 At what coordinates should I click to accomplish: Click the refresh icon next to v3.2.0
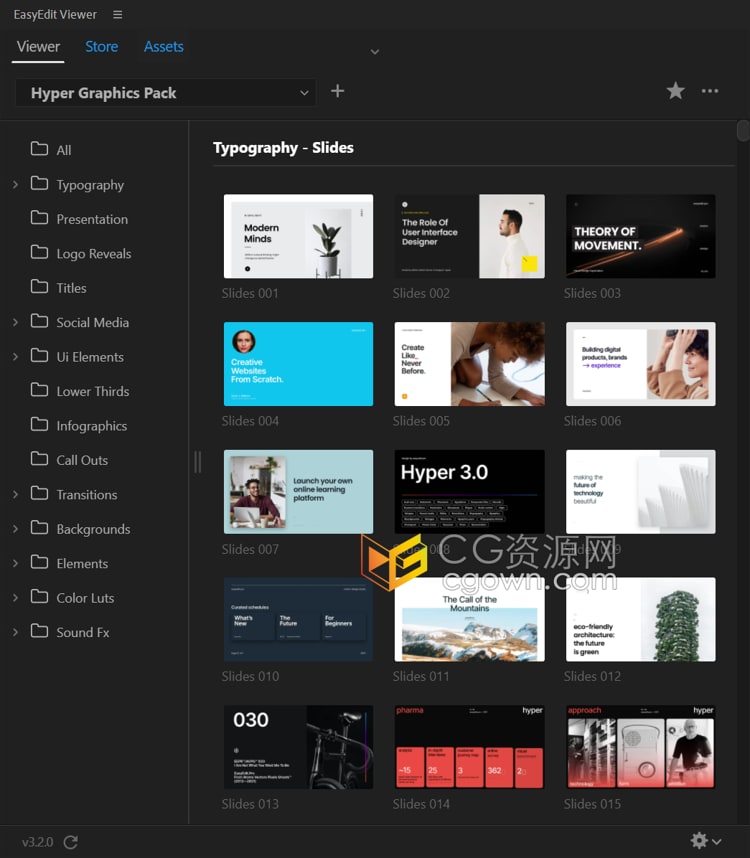pos(71,842)
